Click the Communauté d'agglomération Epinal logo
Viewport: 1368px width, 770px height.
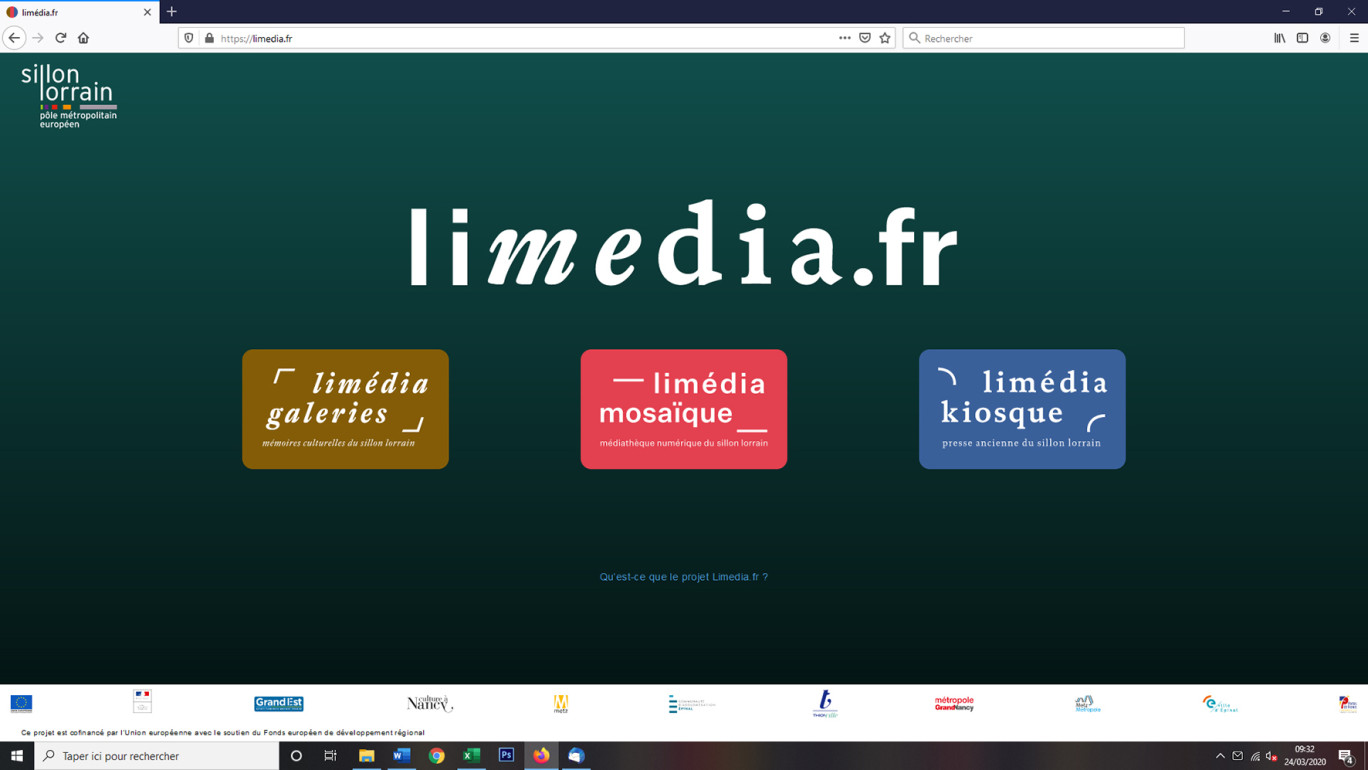pos(692,704)
